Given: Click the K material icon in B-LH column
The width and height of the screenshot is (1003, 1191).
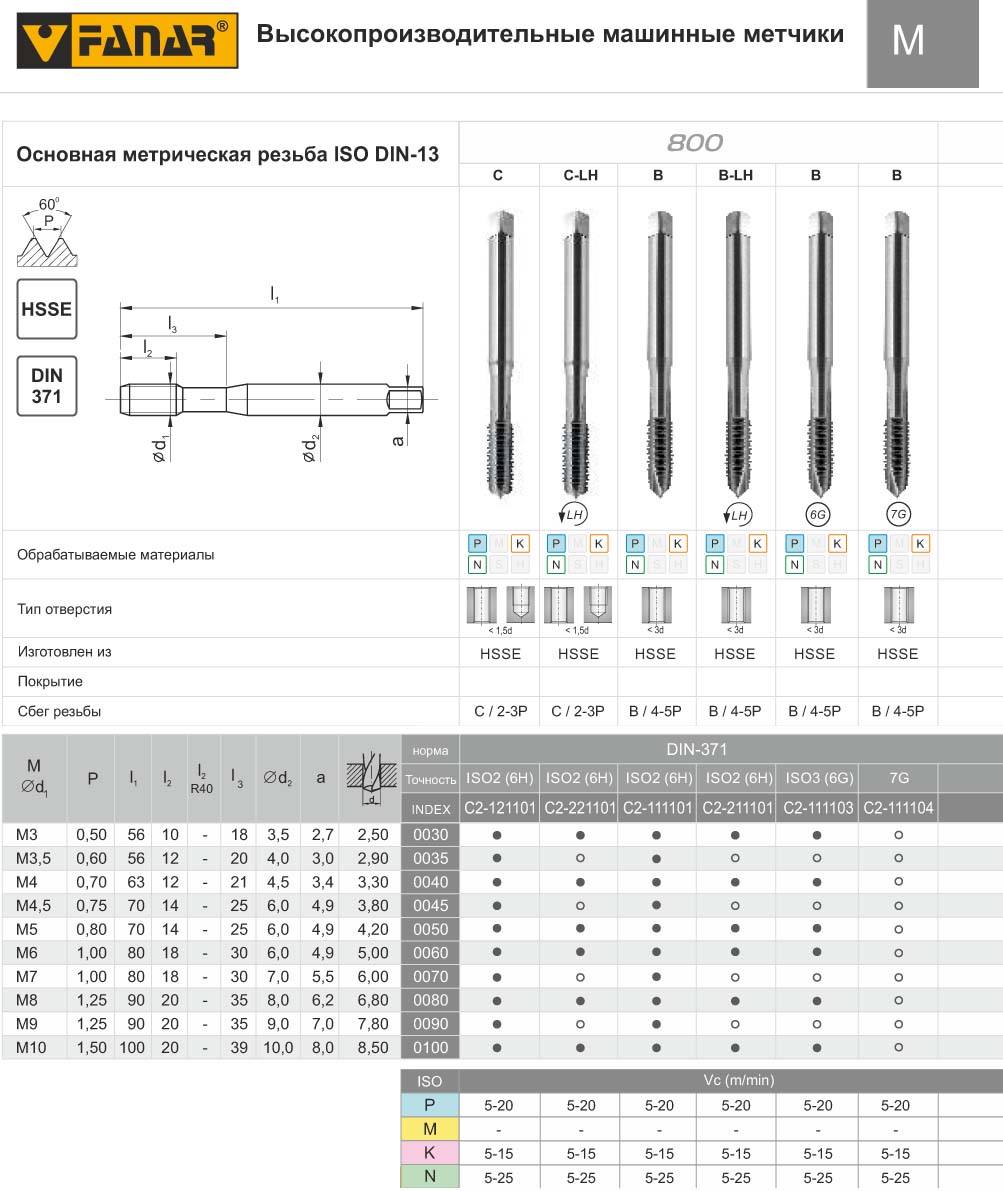Looking at the screenshot, I should (757, 543).
